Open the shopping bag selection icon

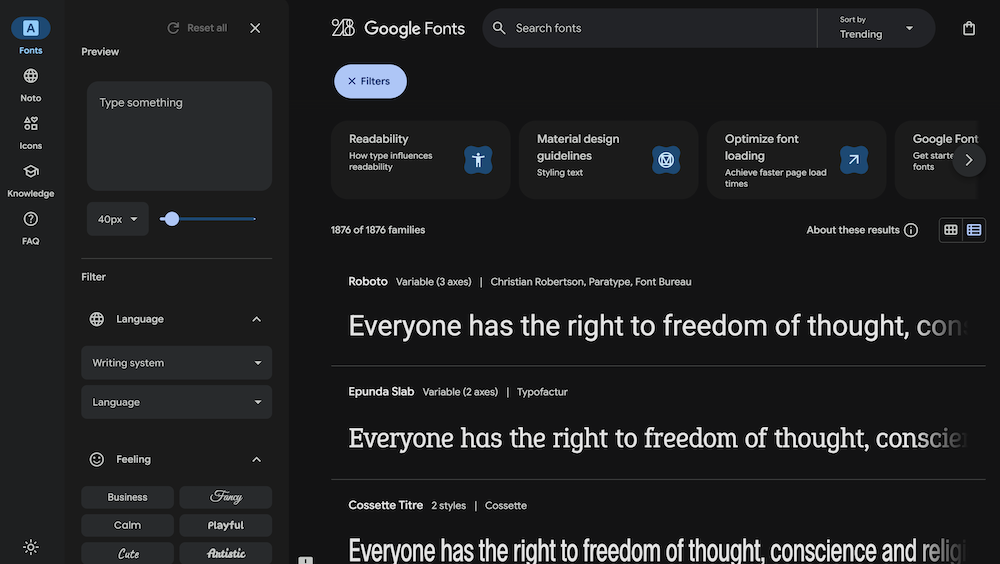[969, 28]
